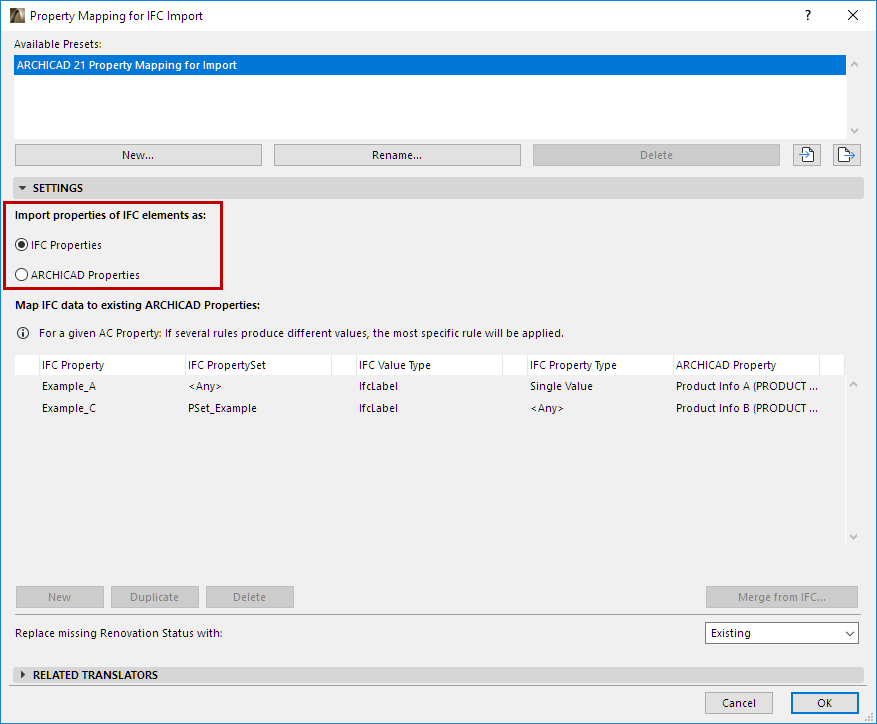Click the import preset icon button
Image resolution: width=877 pixels, height=724 pixels.
pyautogui.click(x=807, y=155)
